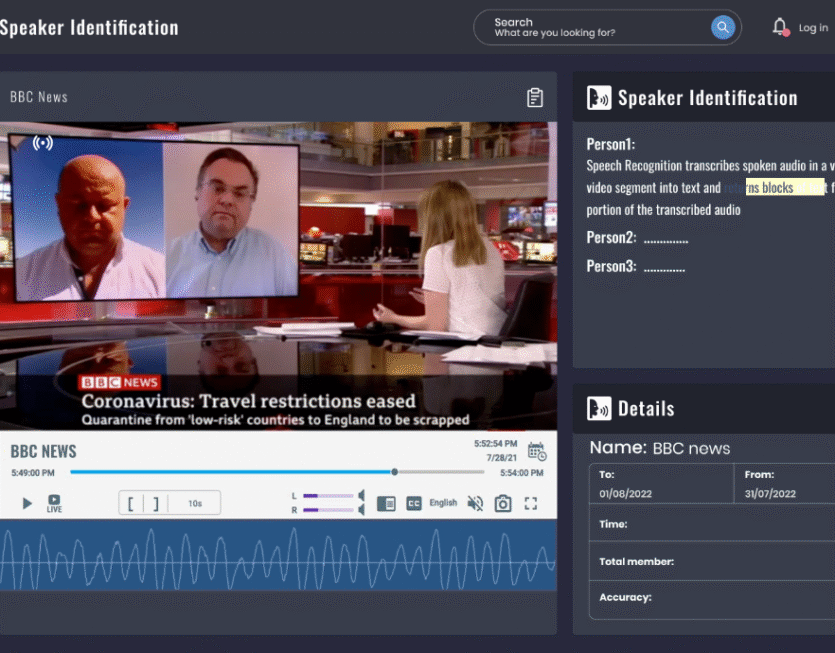Select the English language option
Image resolution: width=835 pixels, height=653 pixels.
[443, 503]
